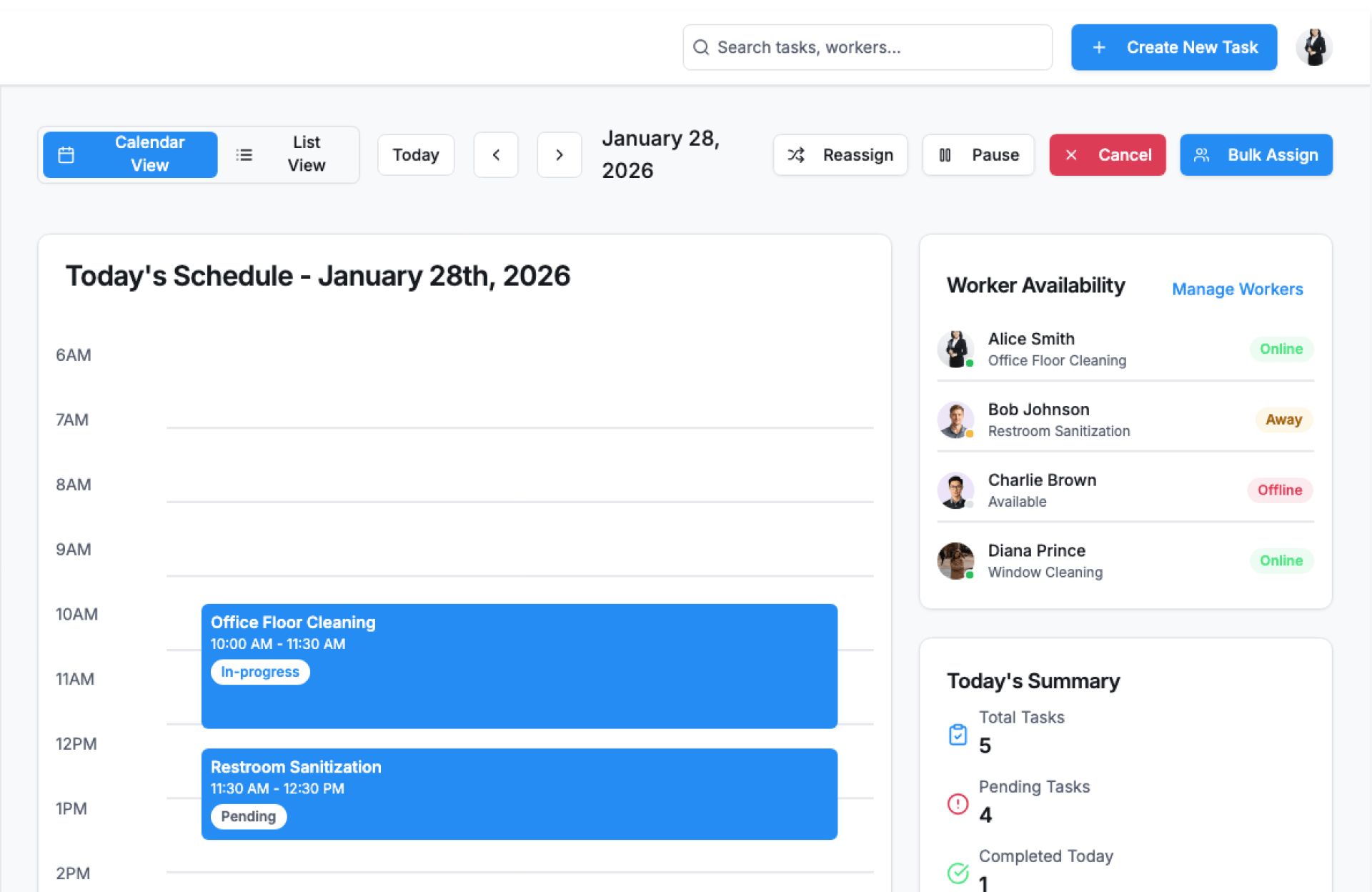The image size is (1372, 892).
Task: Click the previous day chevron arrow
Action: (x=496, y=154)
